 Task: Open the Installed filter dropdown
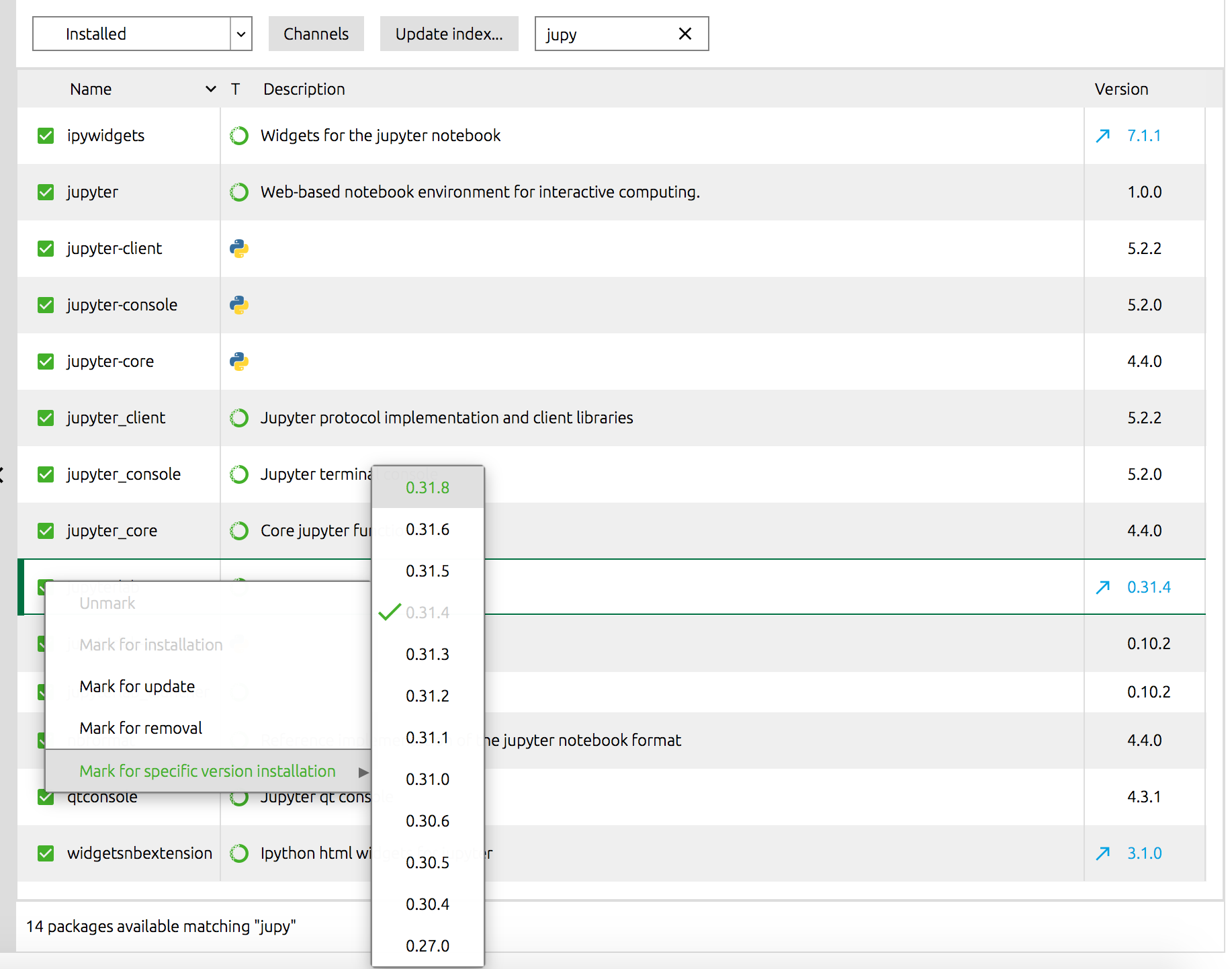point(240,34)
